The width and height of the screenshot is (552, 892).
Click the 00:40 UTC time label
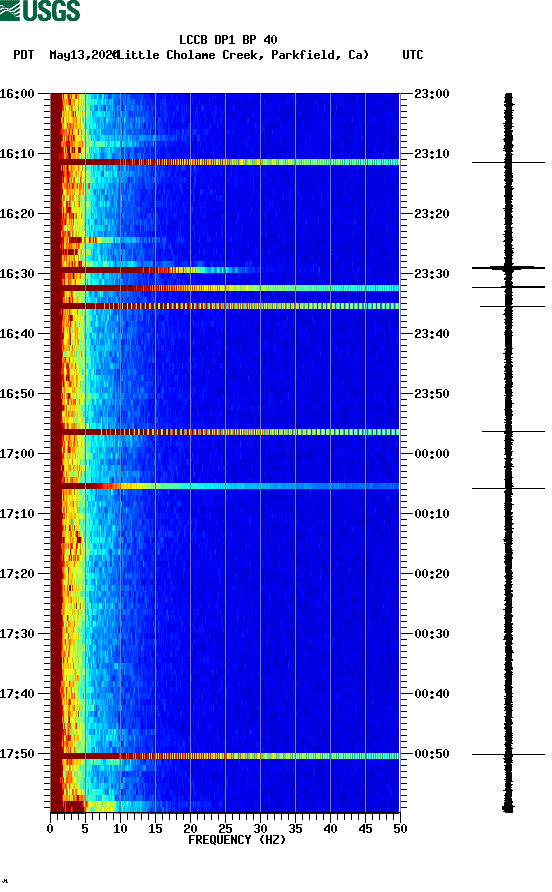432,694
